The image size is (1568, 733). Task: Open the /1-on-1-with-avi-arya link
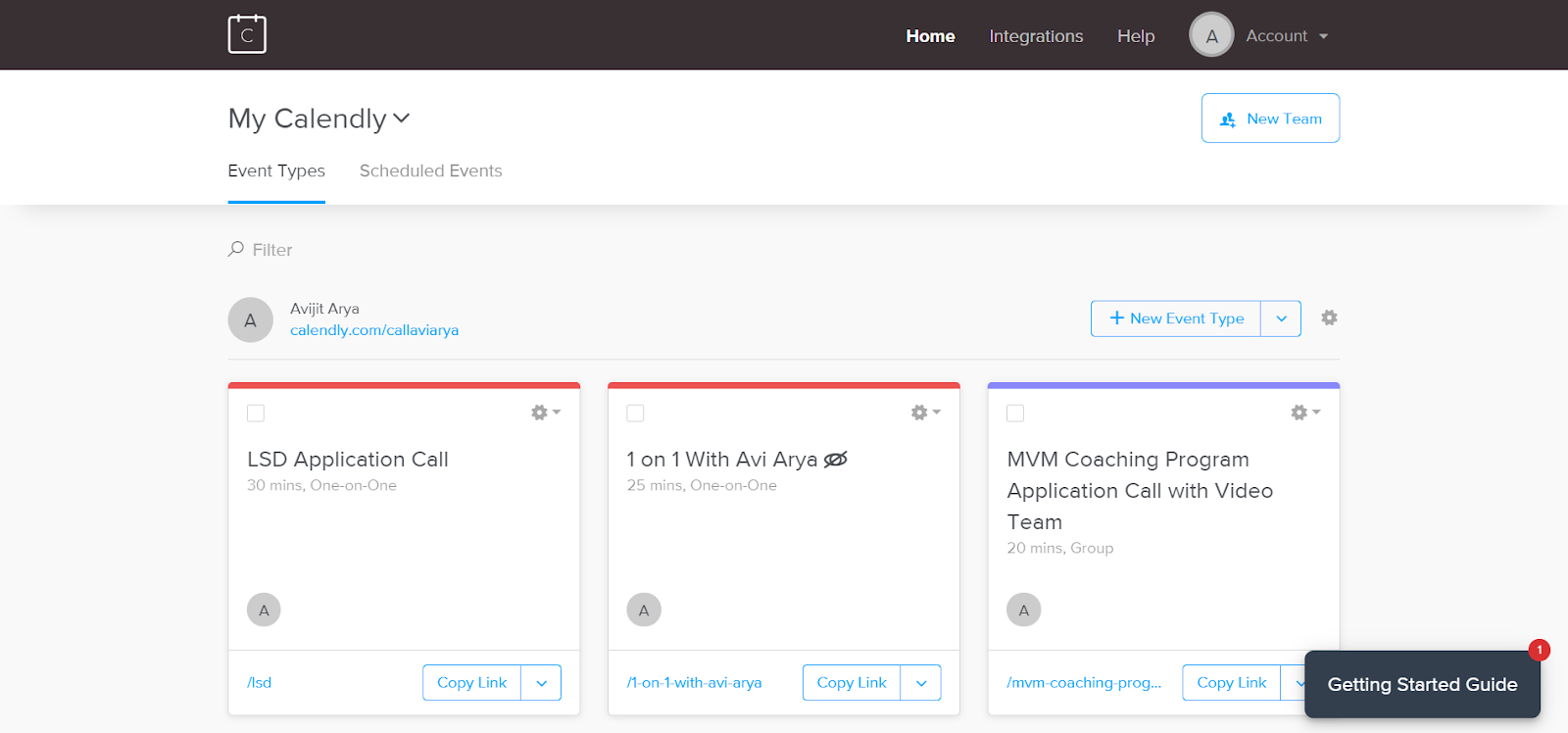point(695,683)
